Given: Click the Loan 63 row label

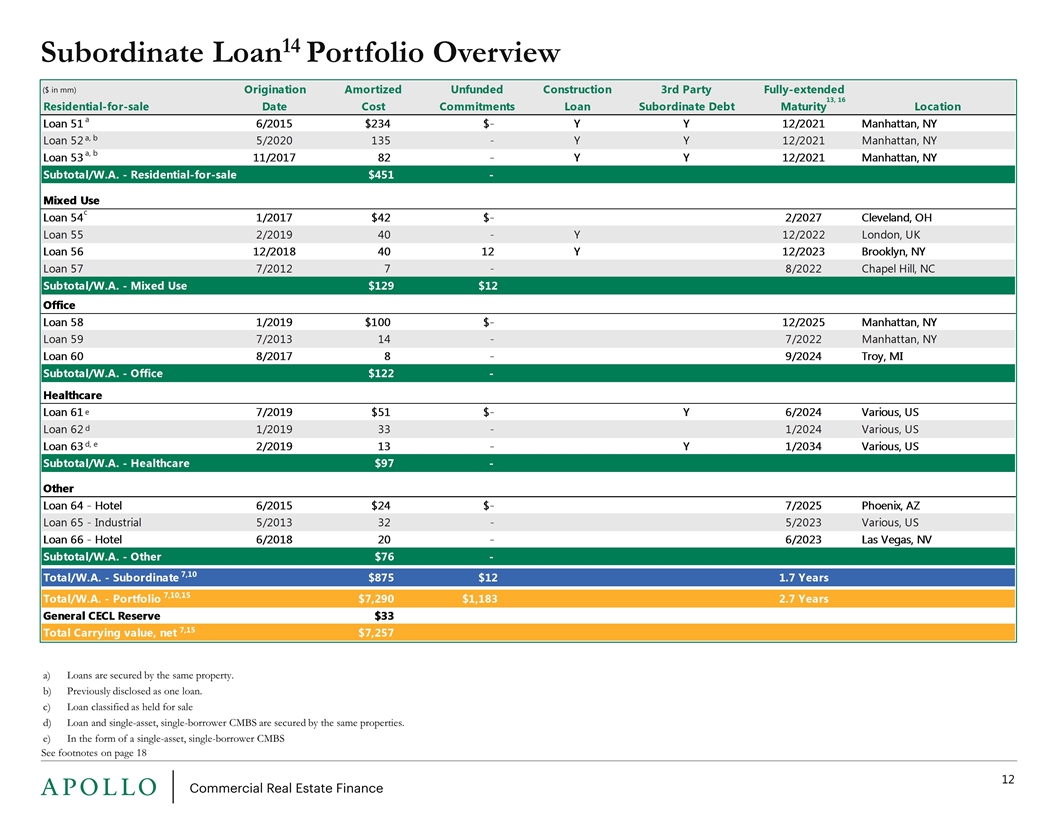Looking at the screenshot, I should (70, 446).
